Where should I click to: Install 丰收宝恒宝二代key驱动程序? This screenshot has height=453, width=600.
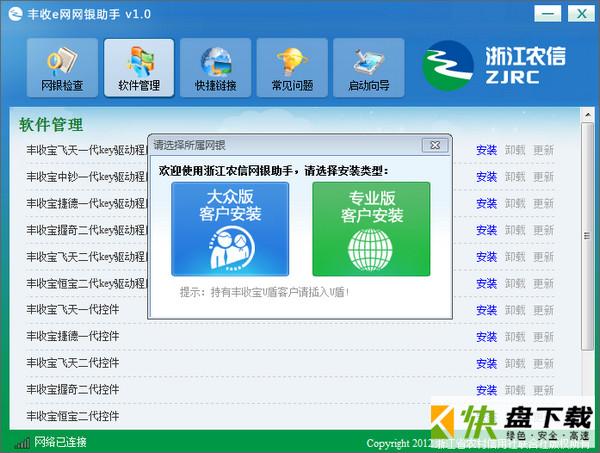pyautogui.click(x=486, y=284)
